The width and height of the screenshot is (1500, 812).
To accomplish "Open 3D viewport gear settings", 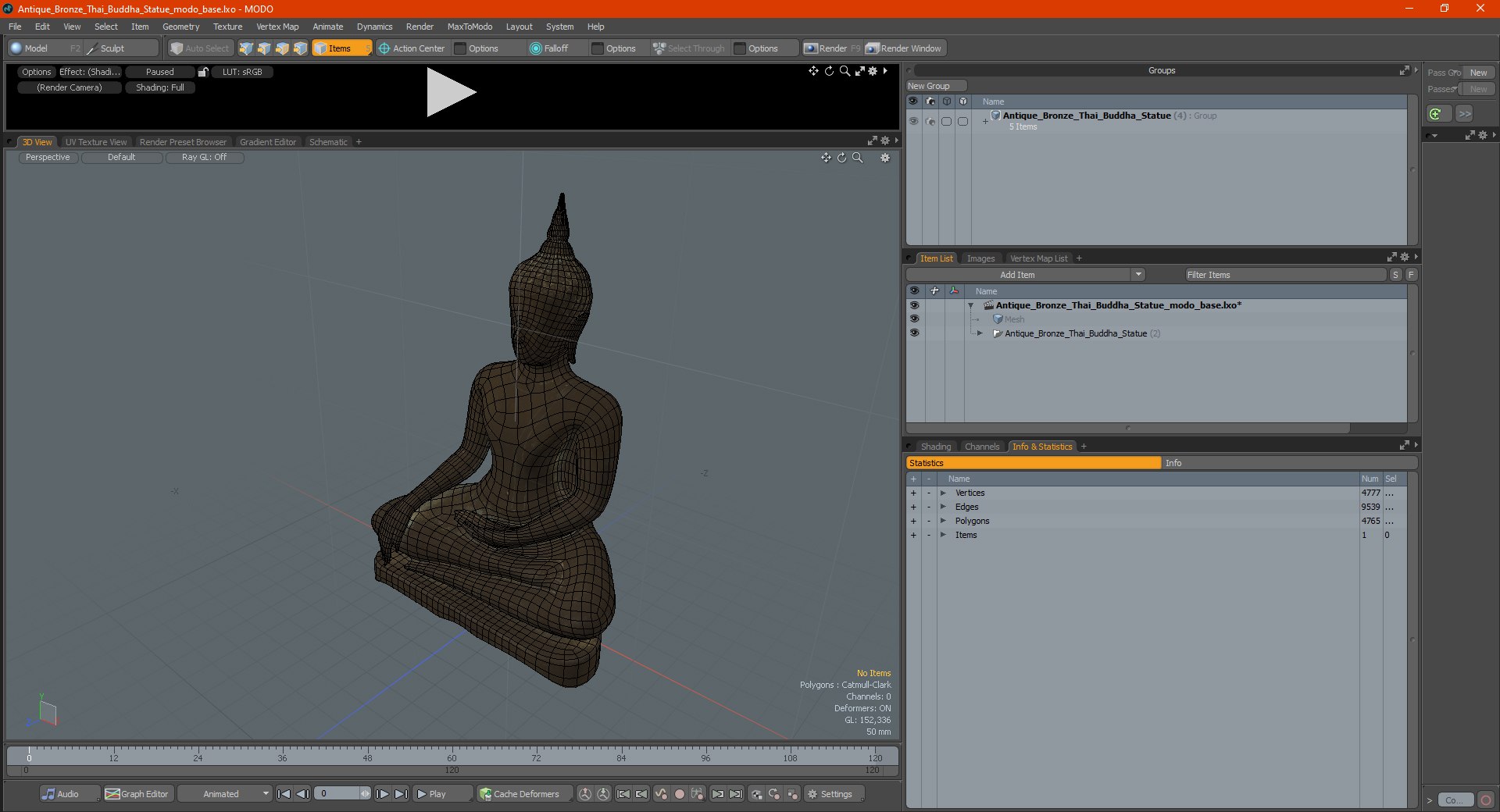I will pyautogui.click(x=885, y=158).
